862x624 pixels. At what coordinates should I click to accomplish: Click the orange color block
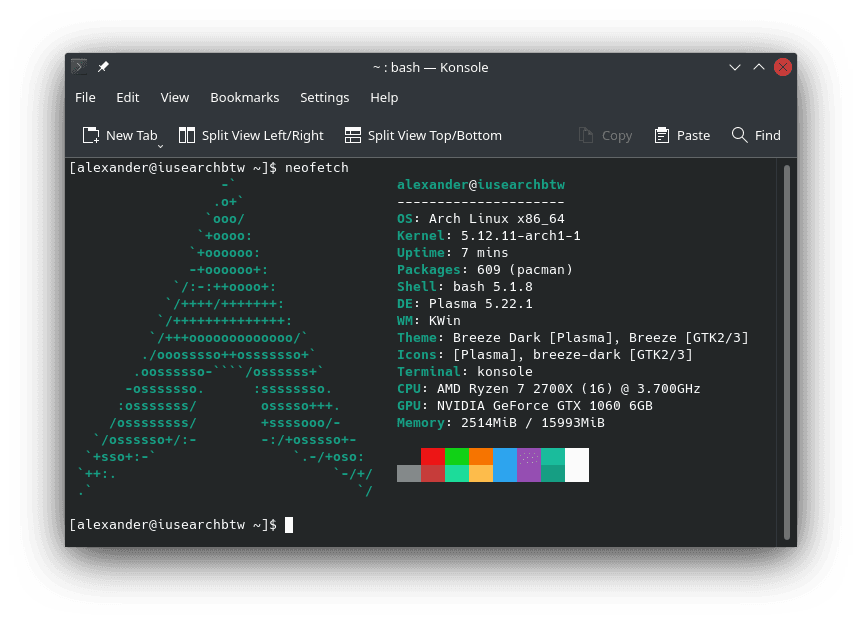tap(481, 456)
